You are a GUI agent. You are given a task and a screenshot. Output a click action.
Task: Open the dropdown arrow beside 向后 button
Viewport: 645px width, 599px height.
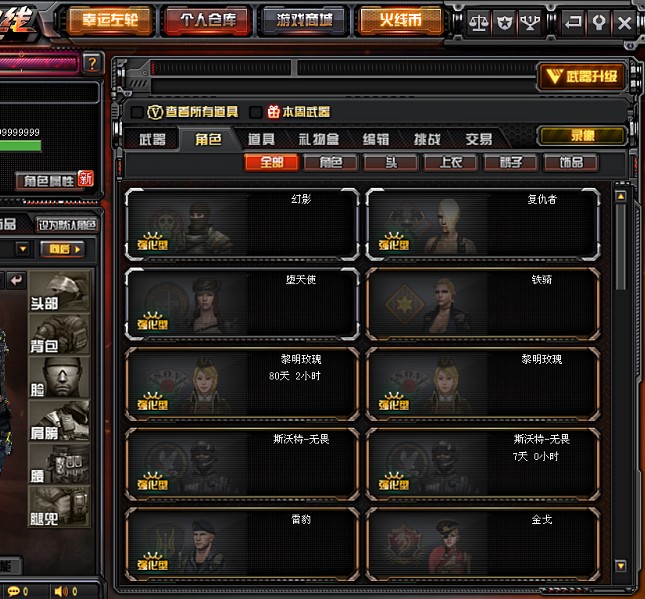[23, 249]
